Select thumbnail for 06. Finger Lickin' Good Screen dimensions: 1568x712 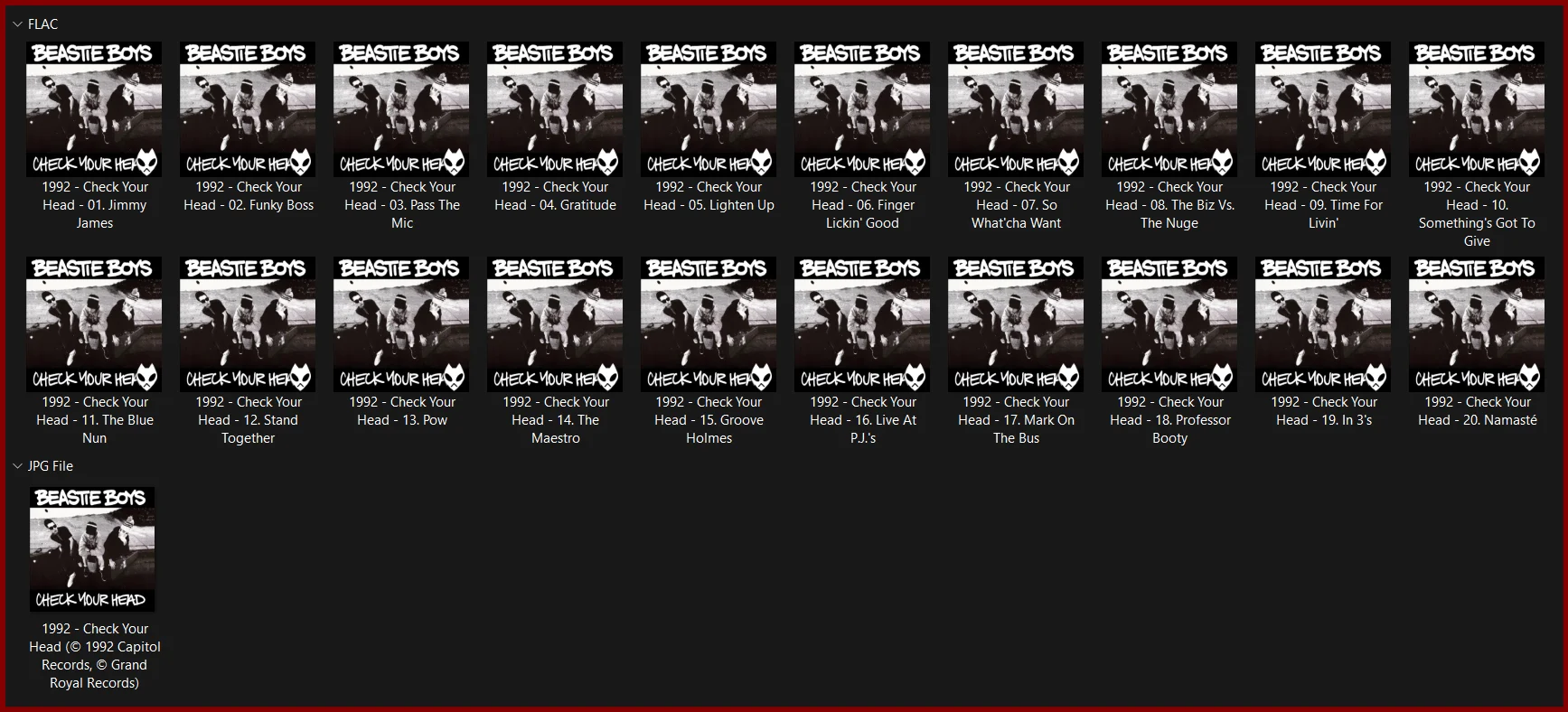point(862,108)
